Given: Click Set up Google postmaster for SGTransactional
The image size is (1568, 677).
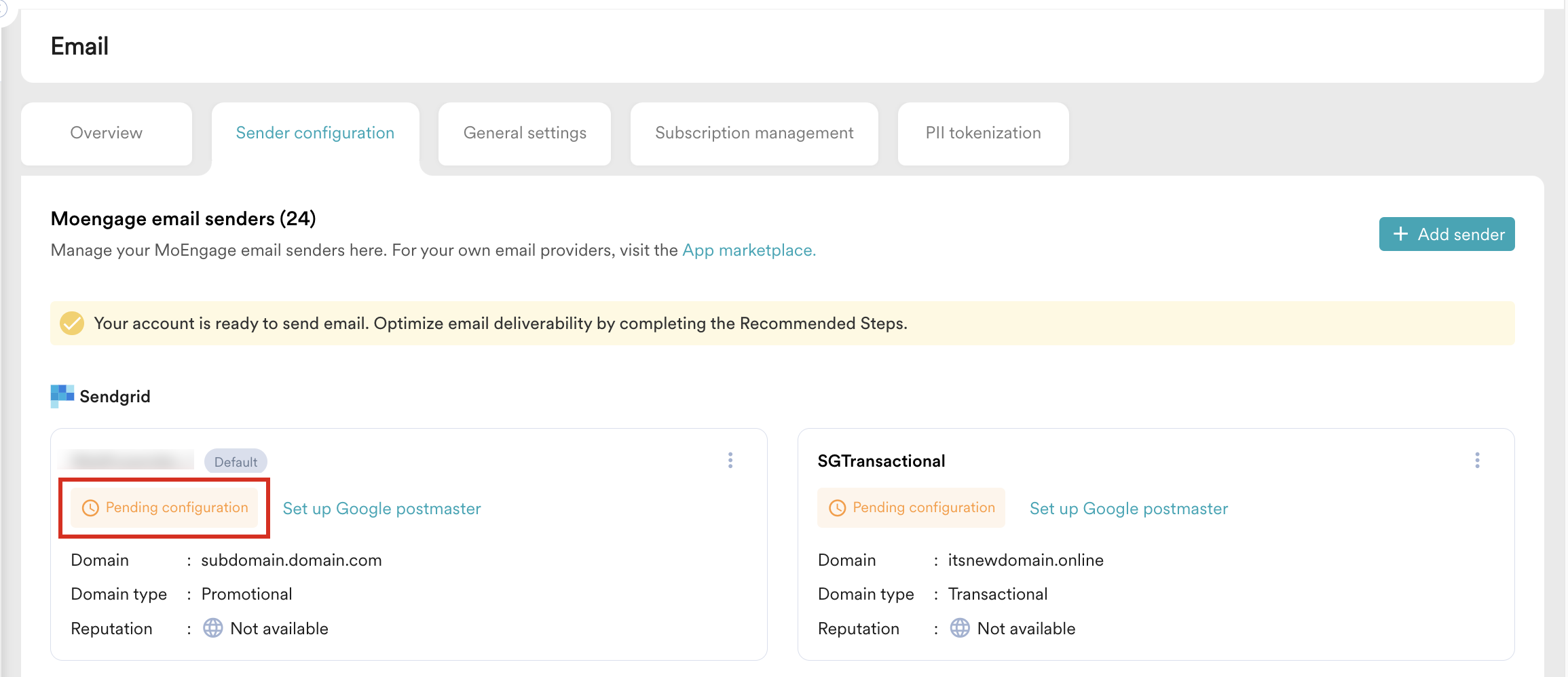Looking at the screenshot, I should click(x=1129, y=509).
